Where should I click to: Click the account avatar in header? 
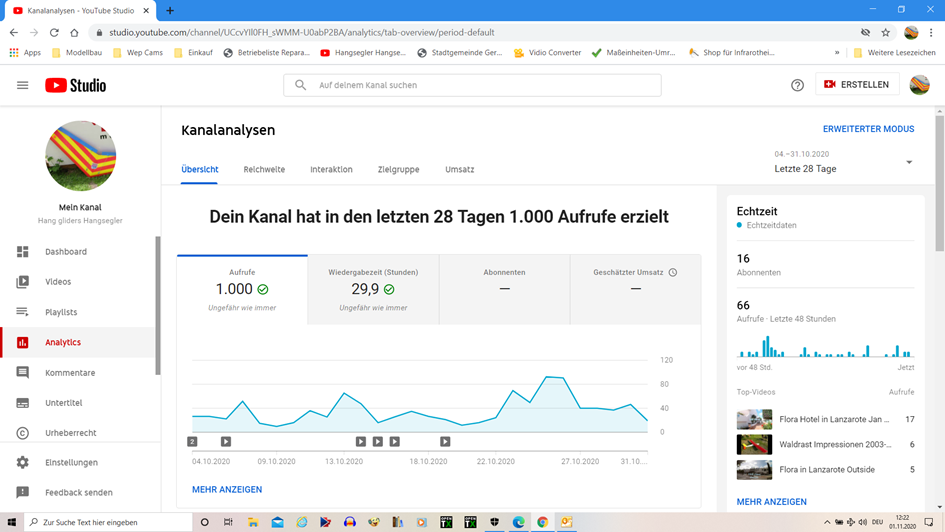[x=919, y=85]
